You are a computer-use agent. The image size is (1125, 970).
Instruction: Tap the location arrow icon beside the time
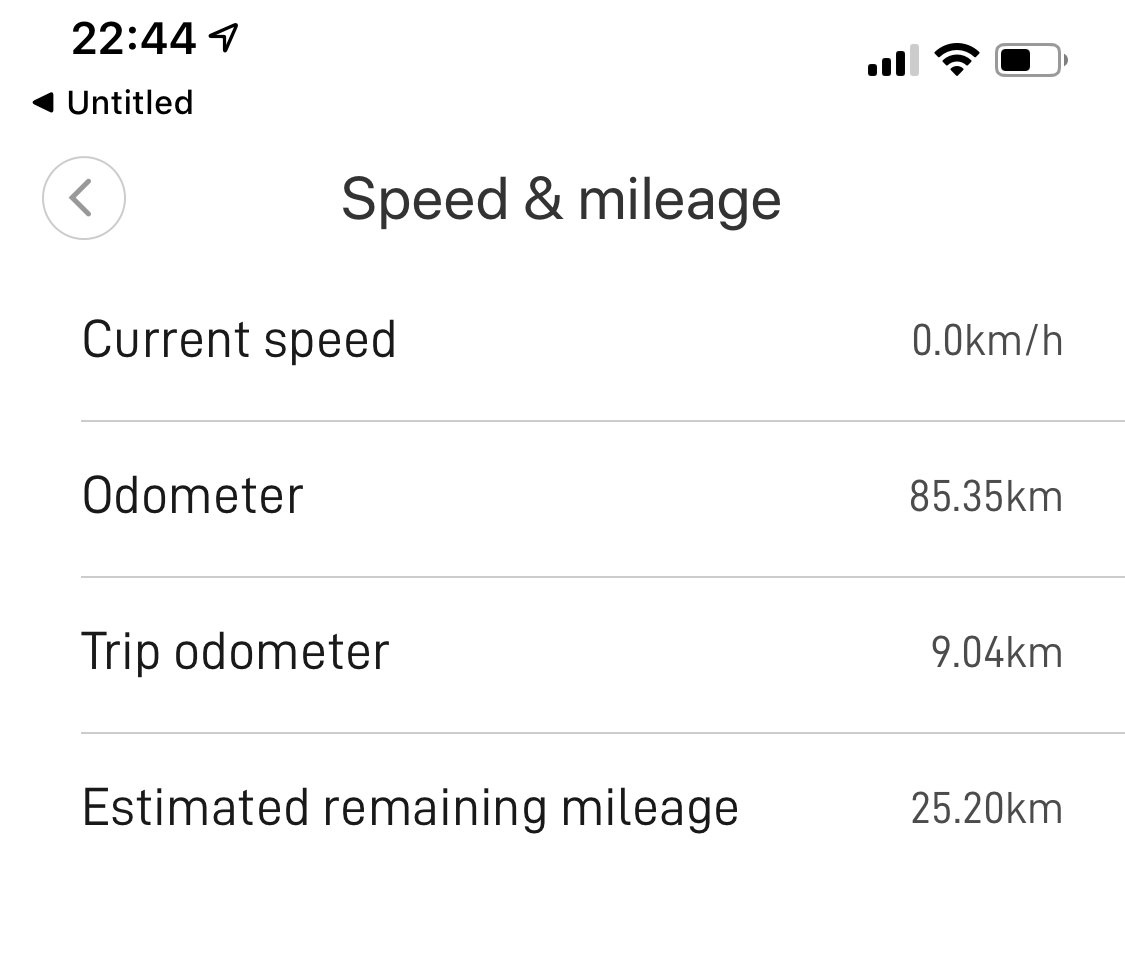tap(224, 38)
